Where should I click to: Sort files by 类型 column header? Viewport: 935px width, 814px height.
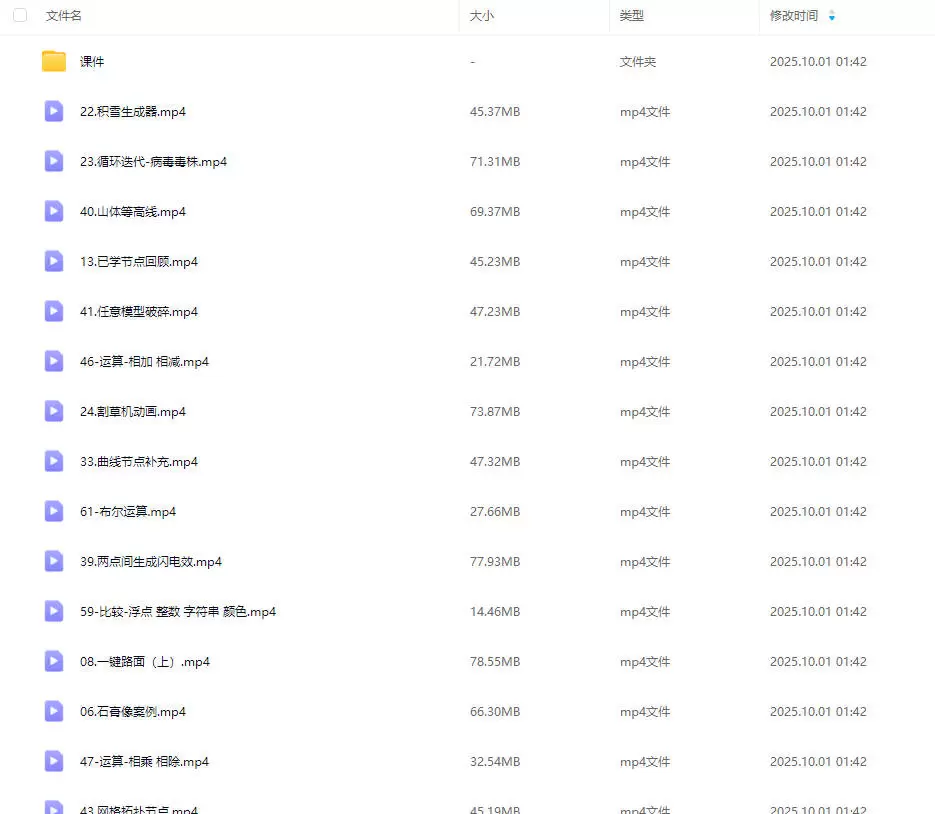coord(632,16)
